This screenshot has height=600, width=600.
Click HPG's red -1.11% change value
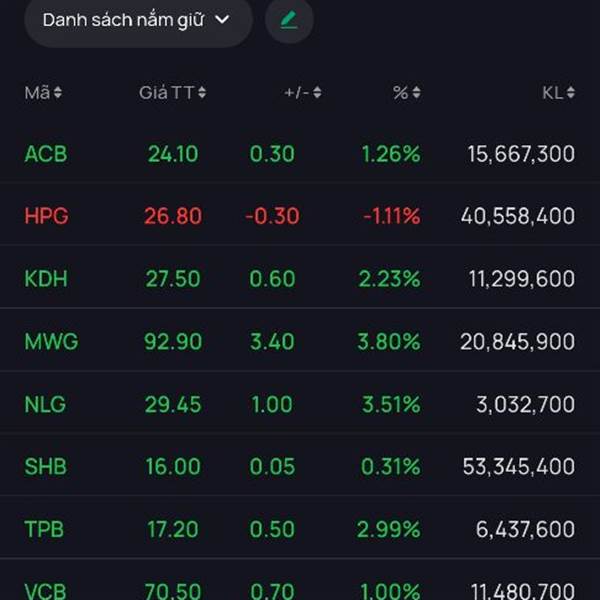tap(391, 216)
